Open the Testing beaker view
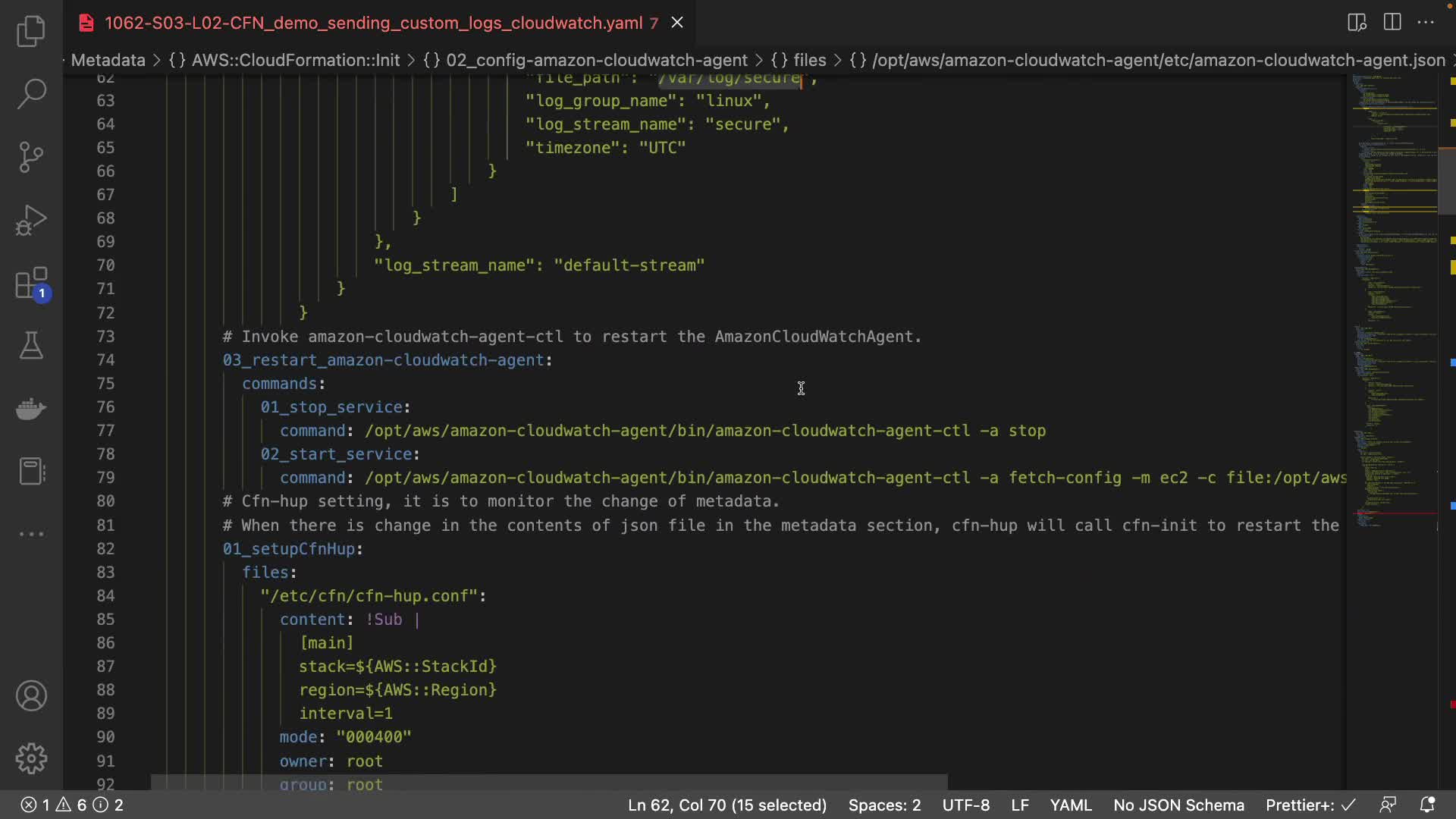This screenshot has height=819, width=1456. 31,346
